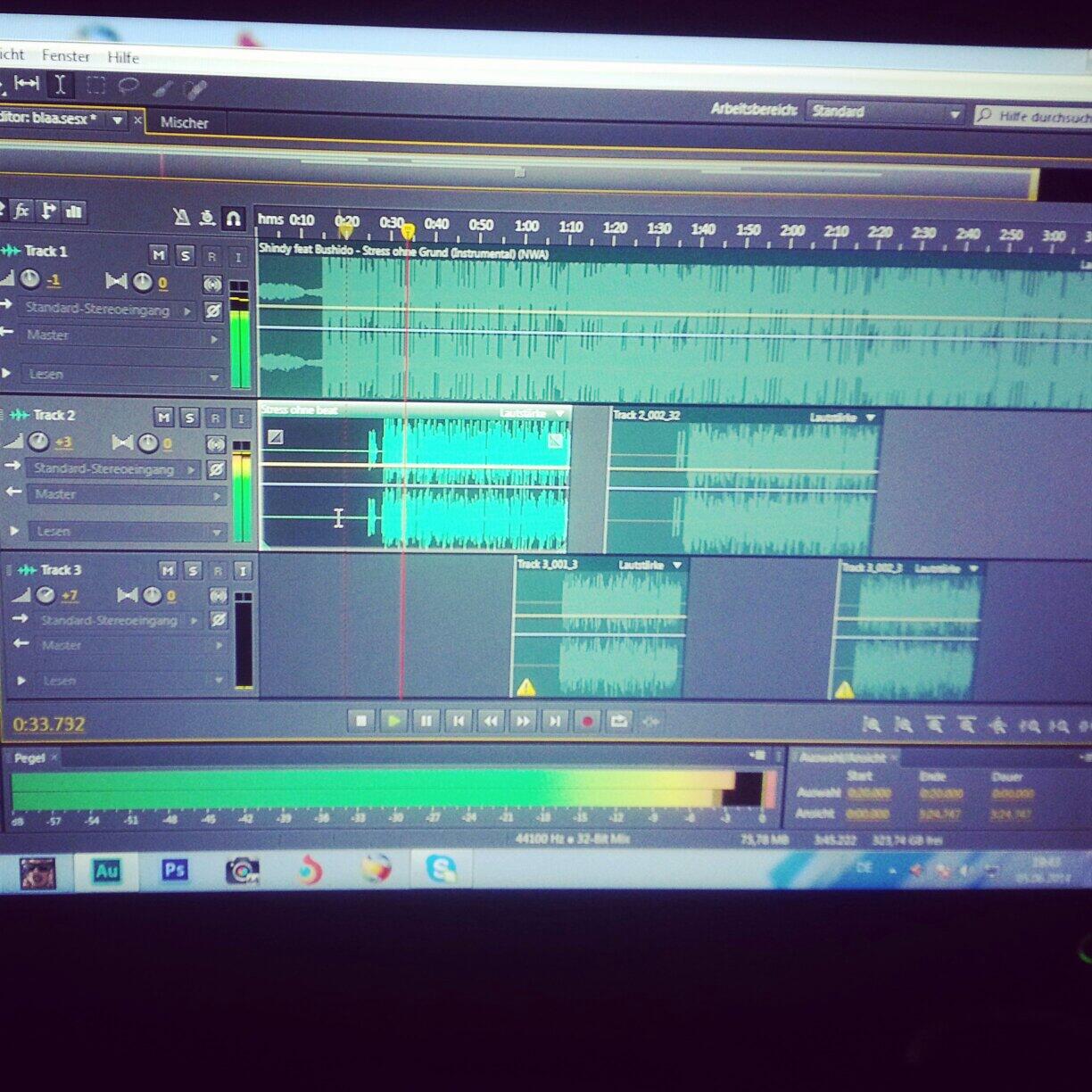Open Track 1 Master output dropdown
This screenshot has width=1092, height=1092.
(x=120, y=336)
